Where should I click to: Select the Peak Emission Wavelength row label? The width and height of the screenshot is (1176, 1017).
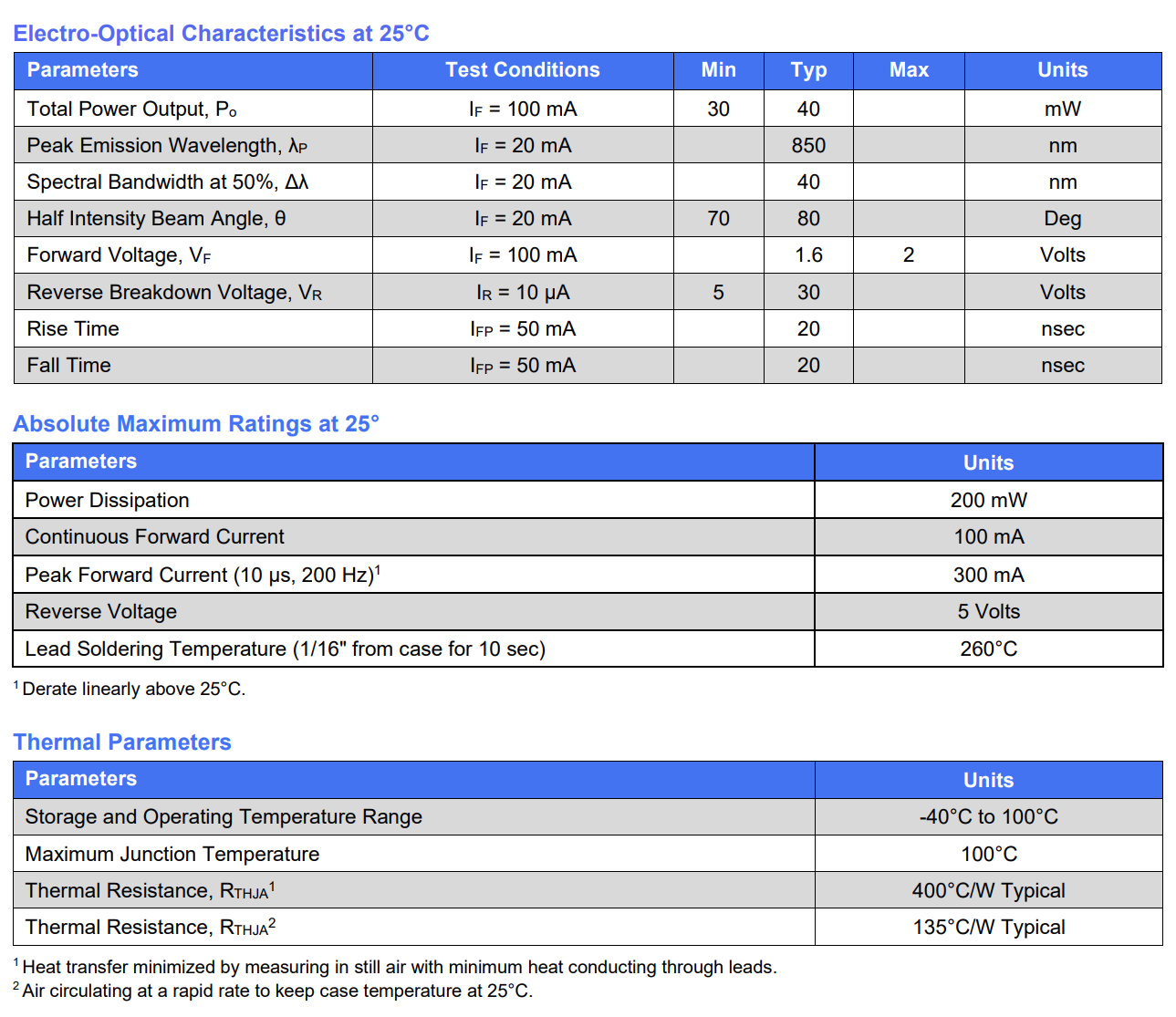167,146
